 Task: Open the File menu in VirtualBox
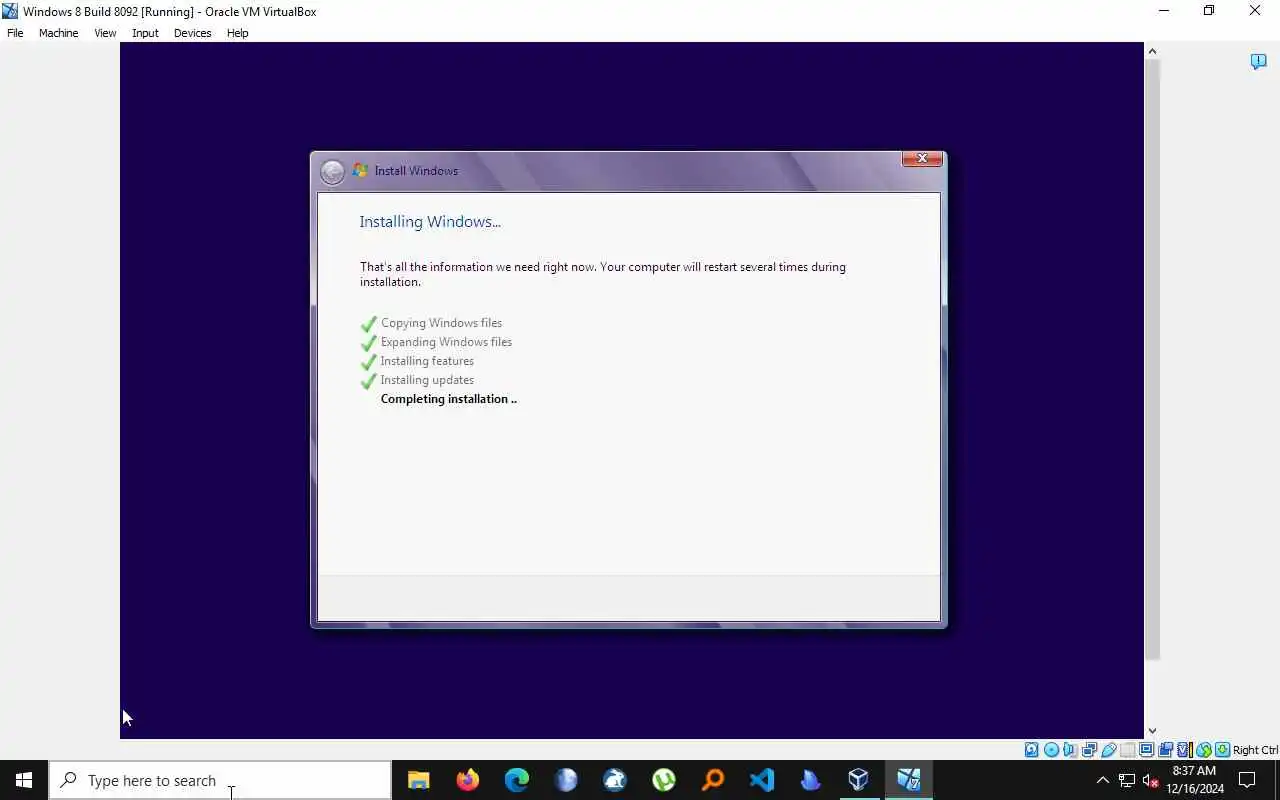(x=15, y=33)
